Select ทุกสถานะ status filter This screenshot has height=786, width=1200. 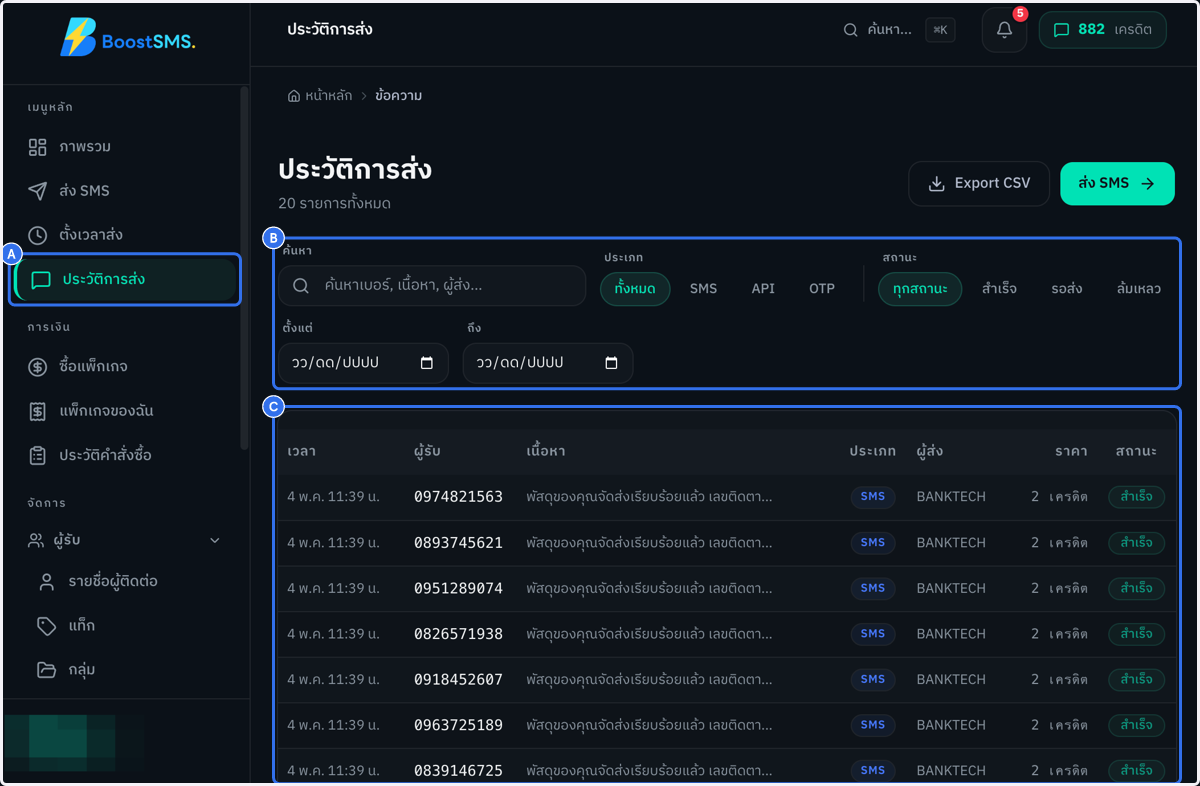tap(920, 289)
